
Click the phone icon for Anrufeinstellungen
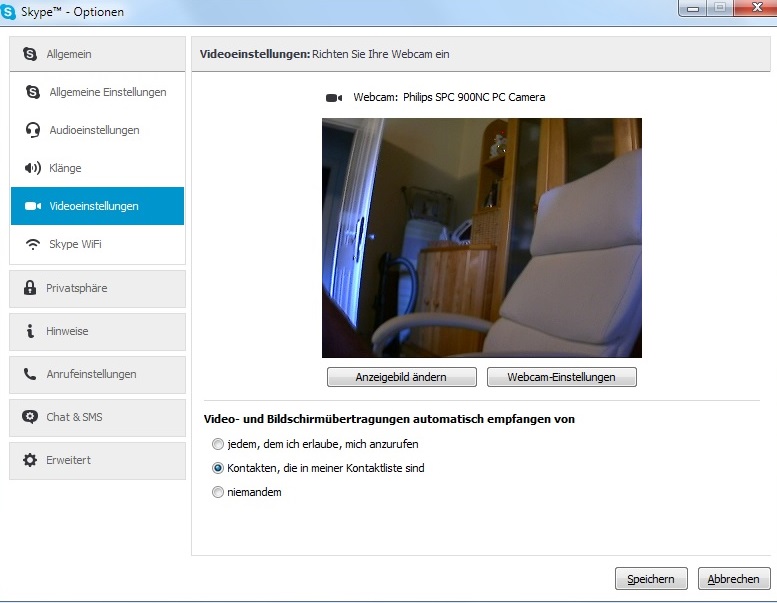coord(30,374)
